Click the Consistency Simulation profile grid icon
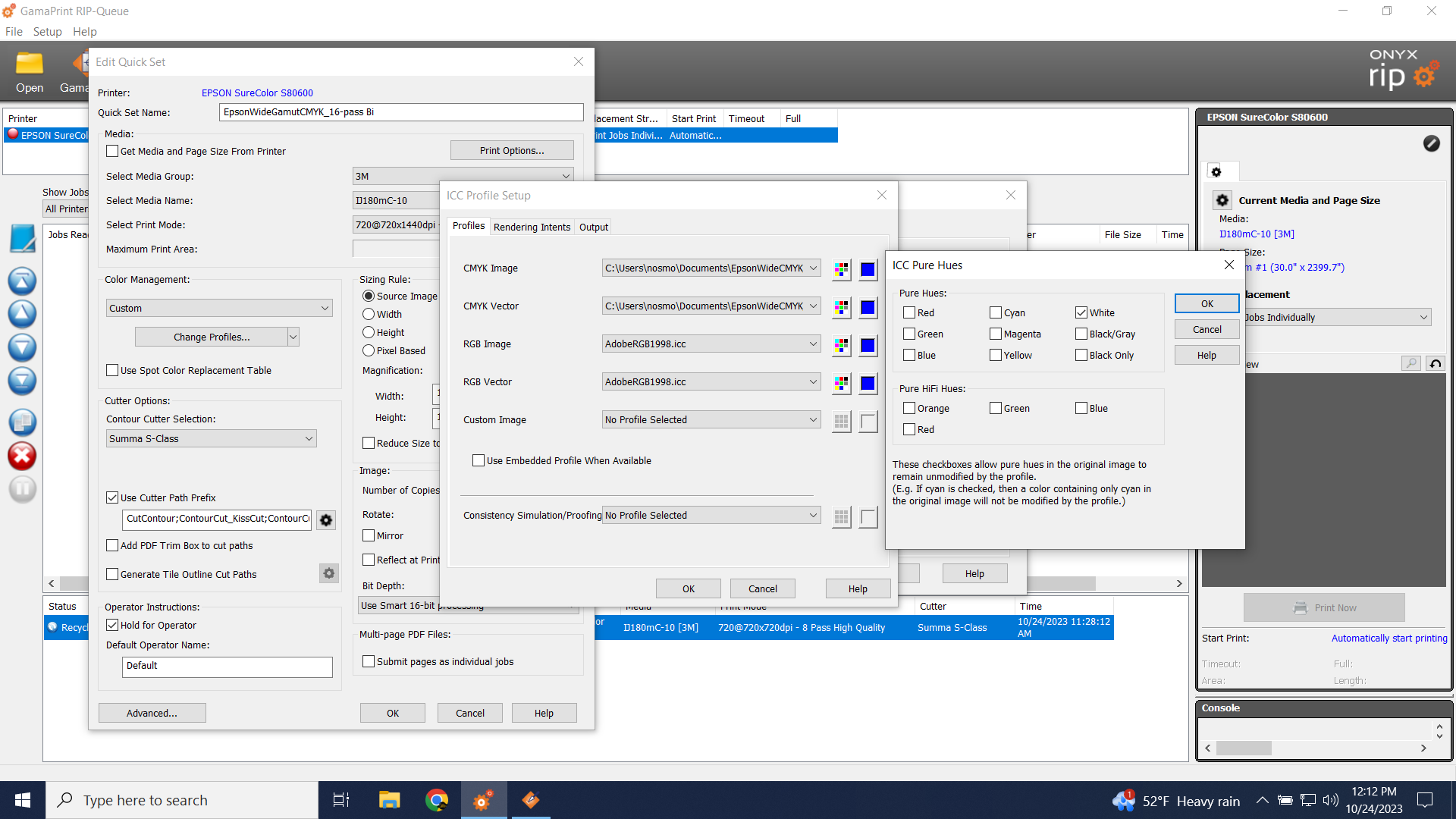Image resolution: width=1456 pixels, height=819 pixels. click(x=841, y=516)
